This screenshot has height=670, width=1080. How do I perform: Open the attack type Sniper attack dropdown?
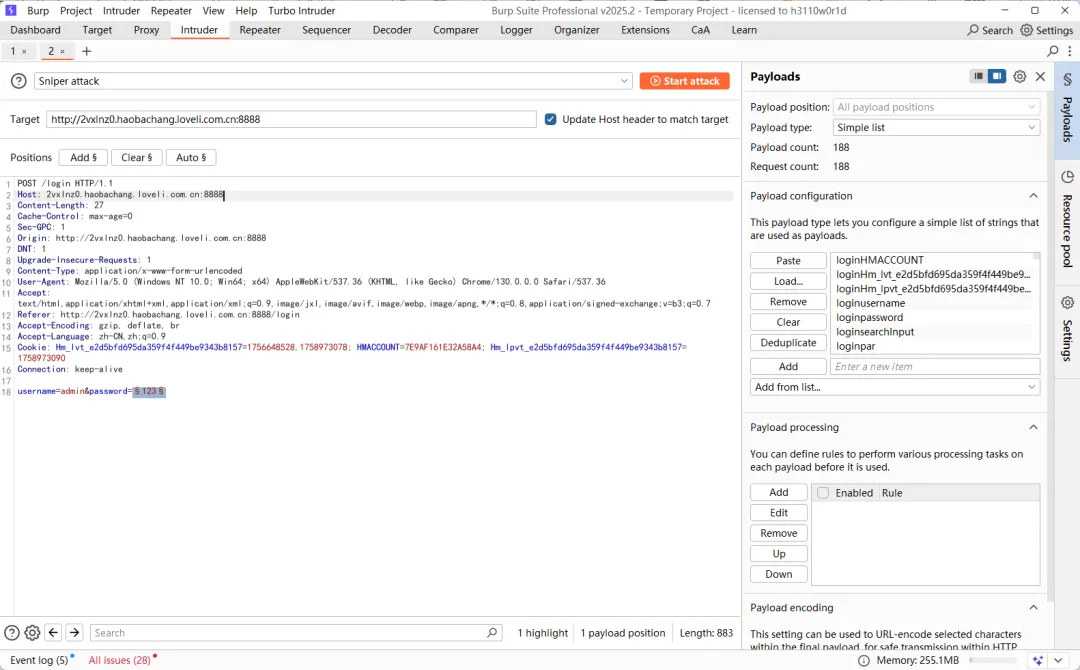(333, 81)
